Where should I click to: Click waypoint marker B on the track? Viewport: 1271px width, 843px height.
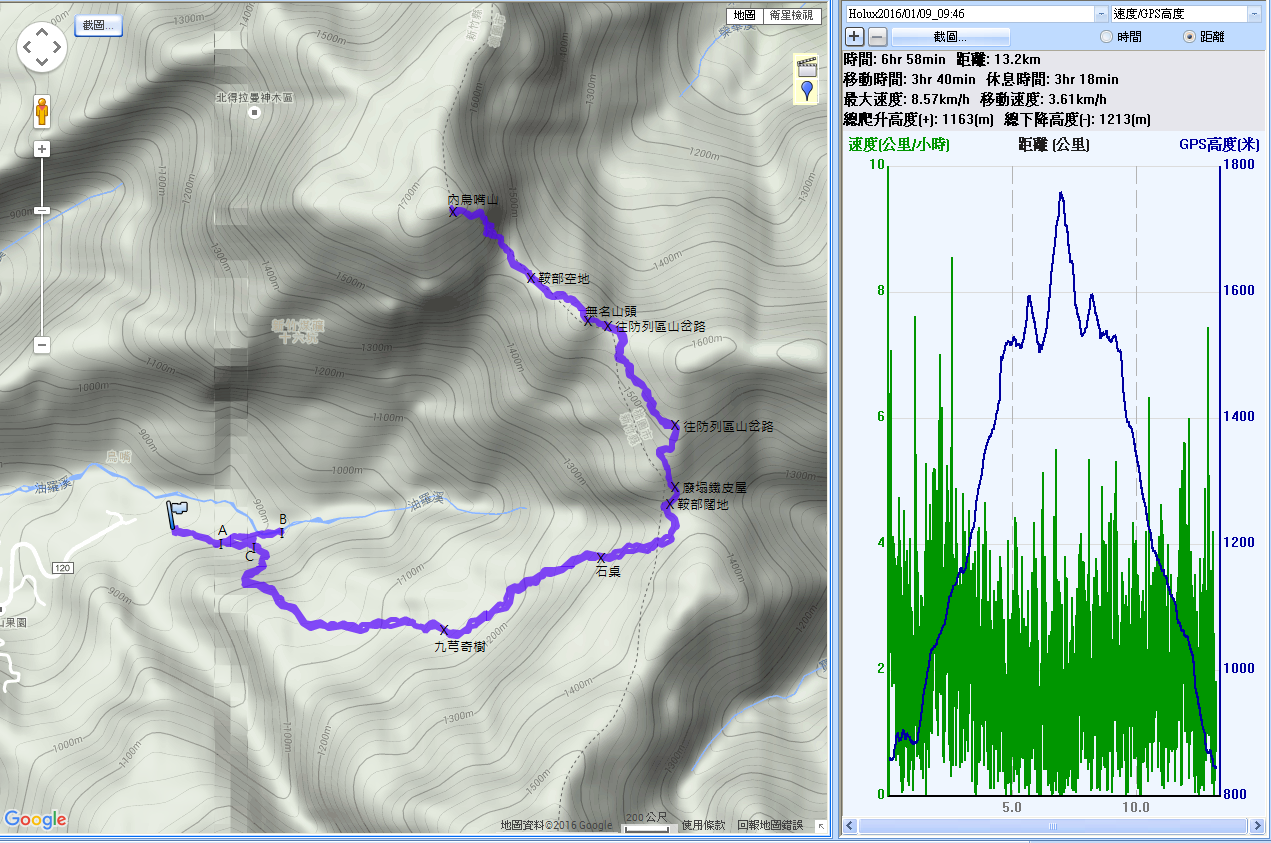click(x=281, y=532)
